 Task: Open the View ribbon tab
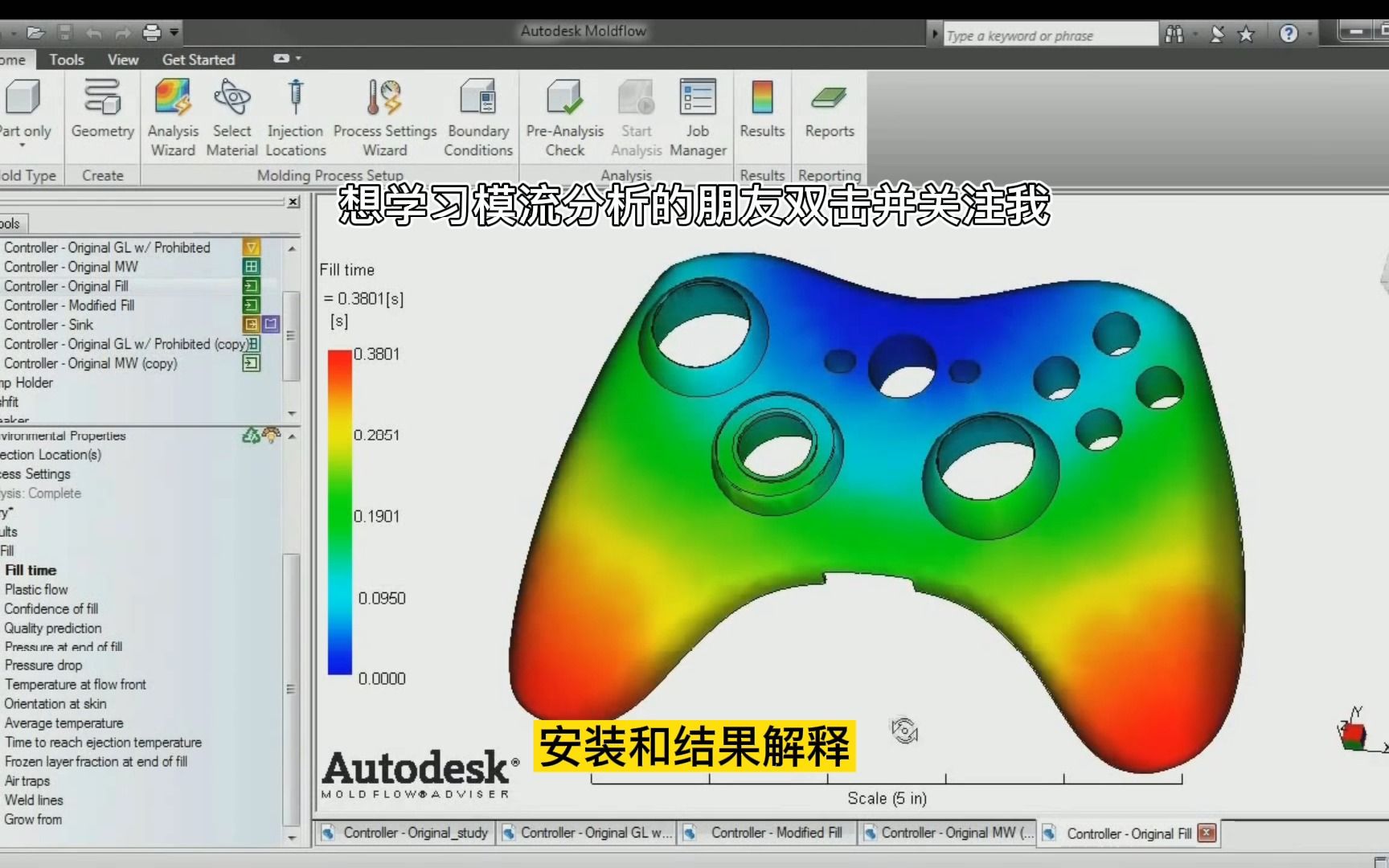pyautogui.click(x=123, y=59)
